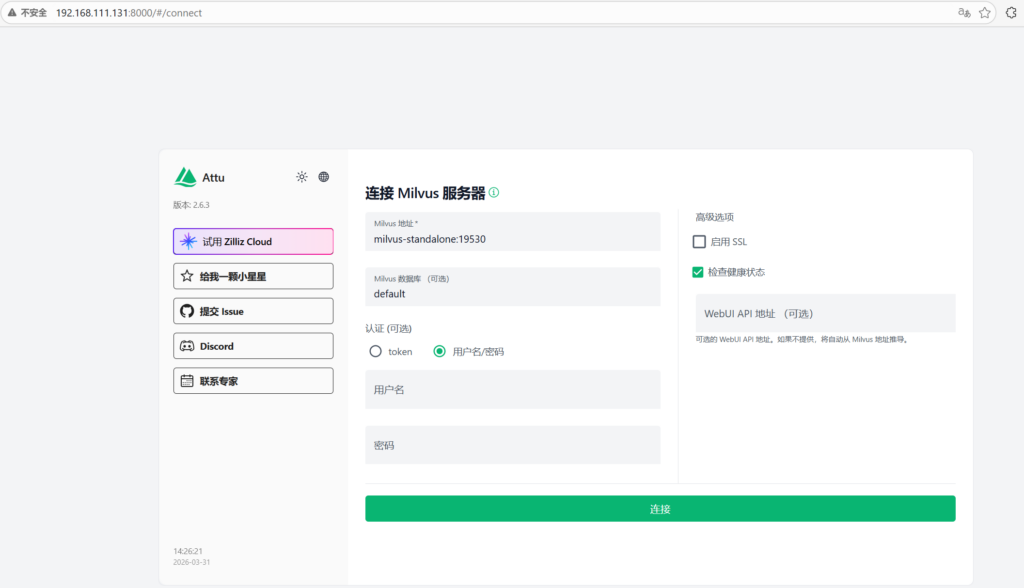Click the browser translate page icon
The width and height of the screenshot is (1024, 588).
point(964,13)
